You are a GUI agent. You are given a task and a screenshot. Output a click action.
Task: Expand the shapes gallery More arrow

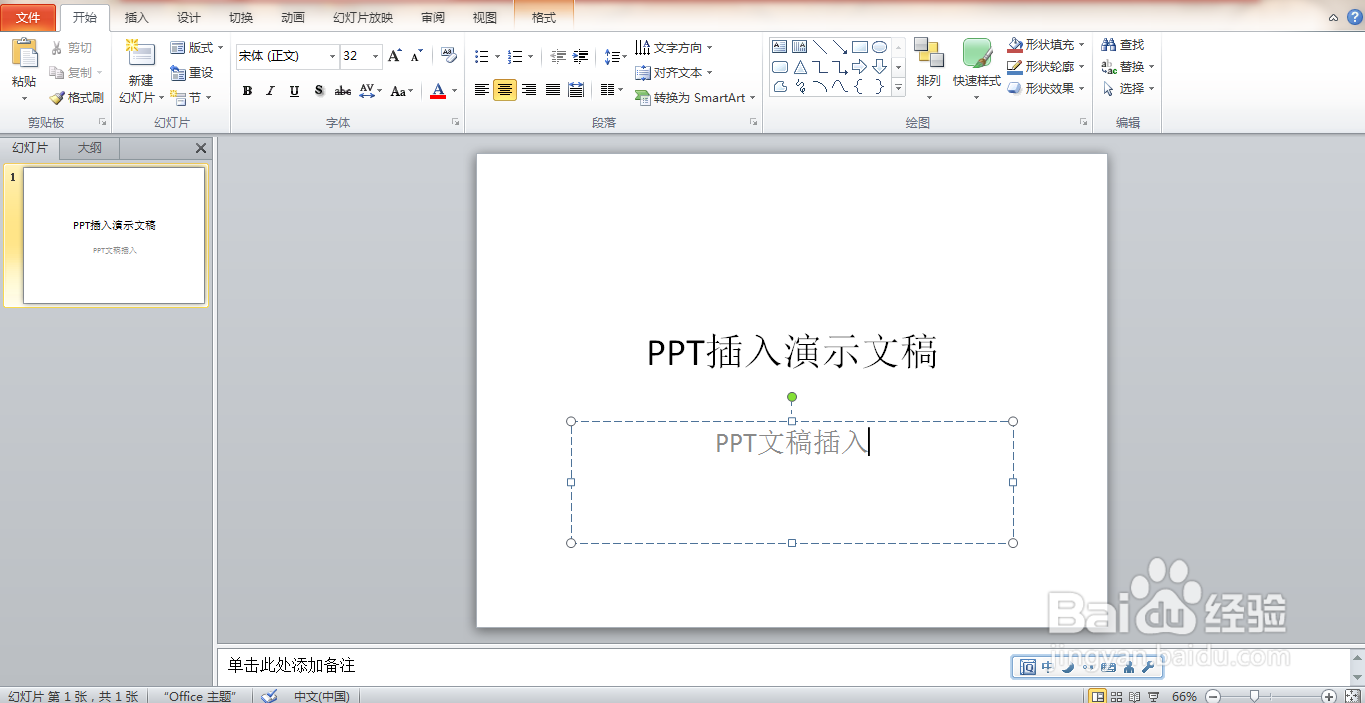point(898,88)
